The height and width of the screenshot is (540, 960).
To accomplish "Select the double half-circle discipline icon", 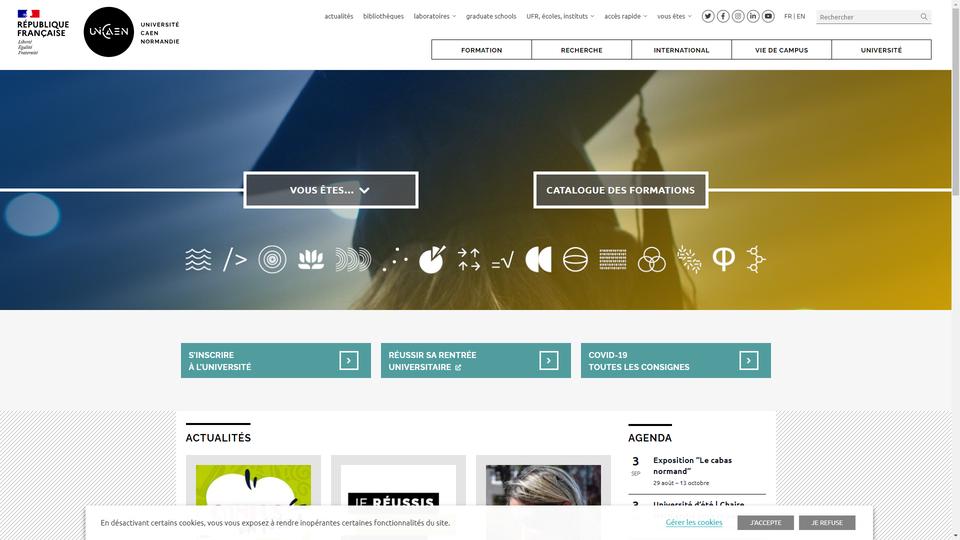I will pos(539,260).
